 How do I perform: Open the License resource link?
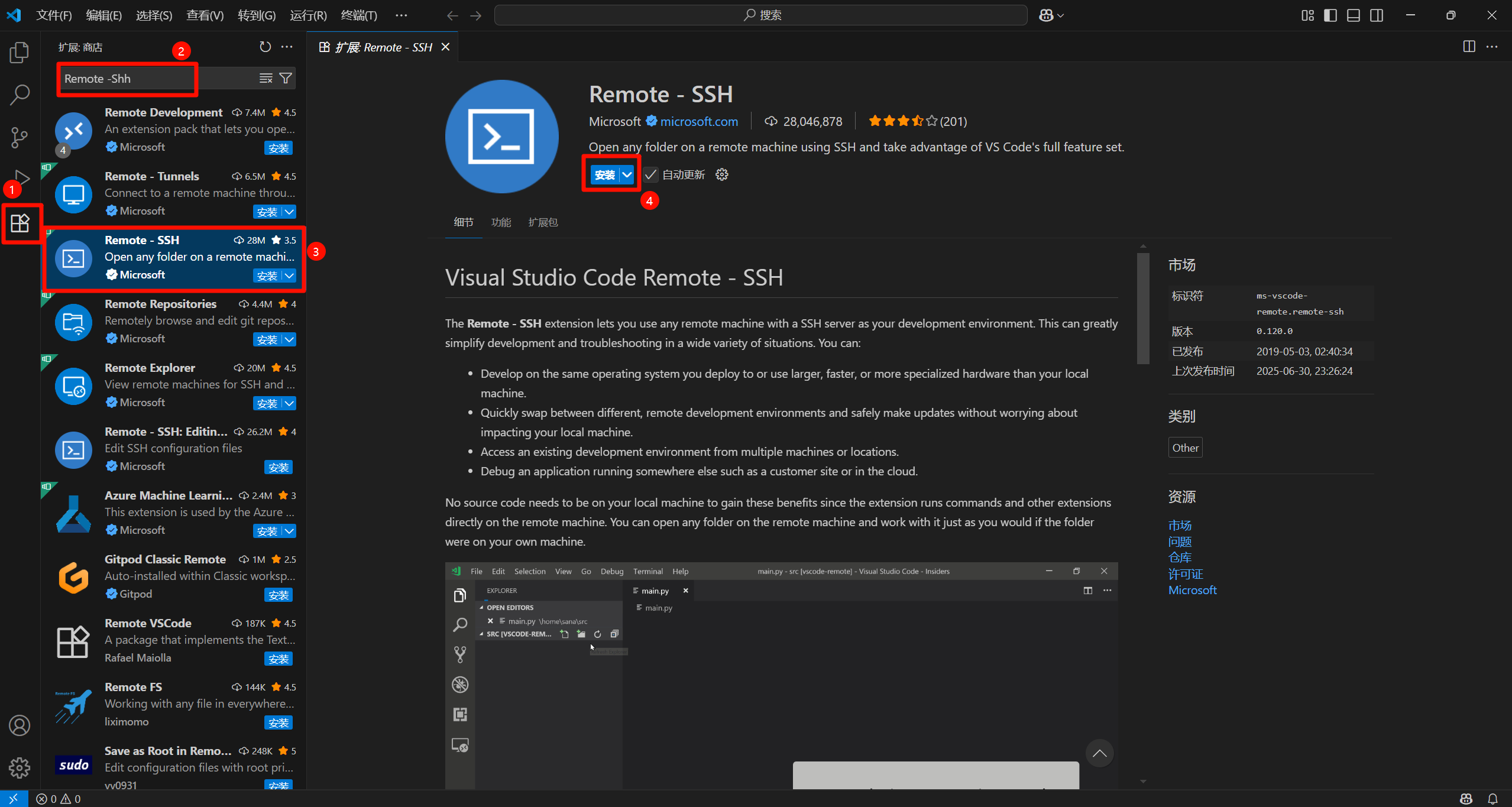click(1186, 574)
